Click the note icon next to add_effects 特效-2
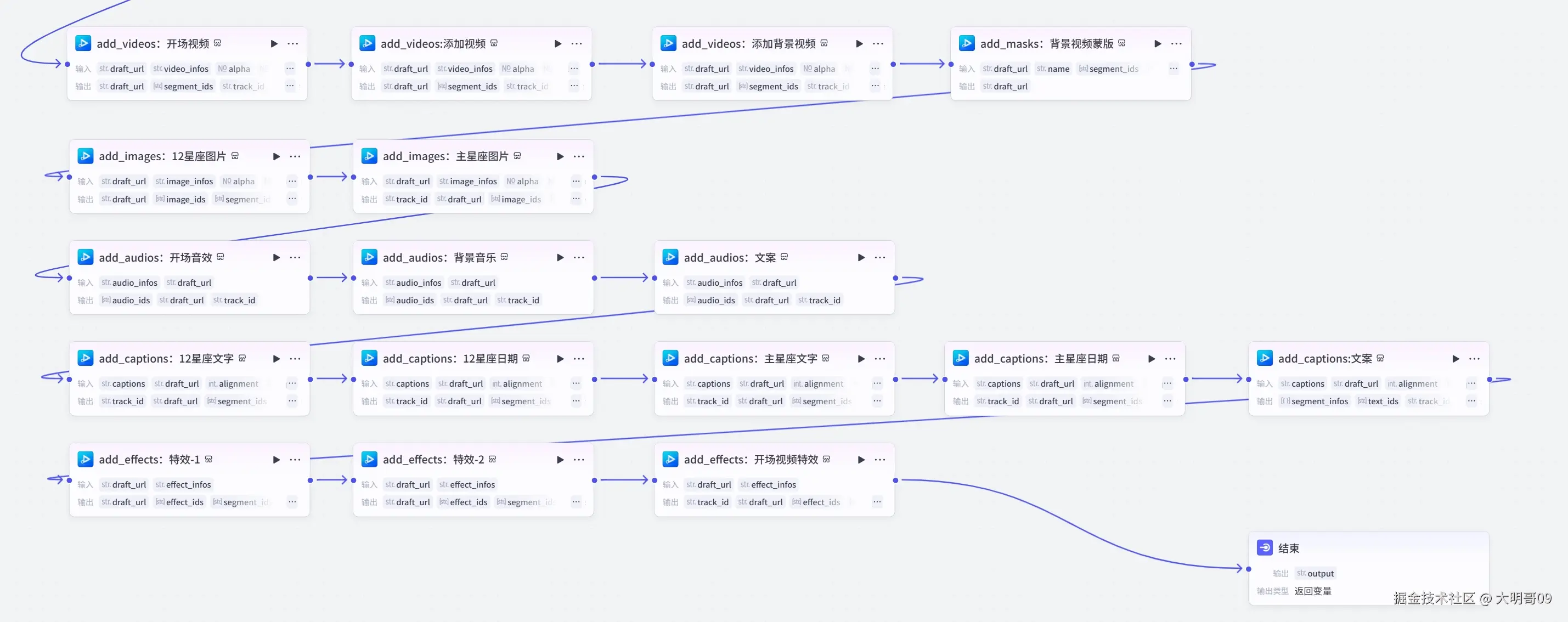 tap(493, 460)
